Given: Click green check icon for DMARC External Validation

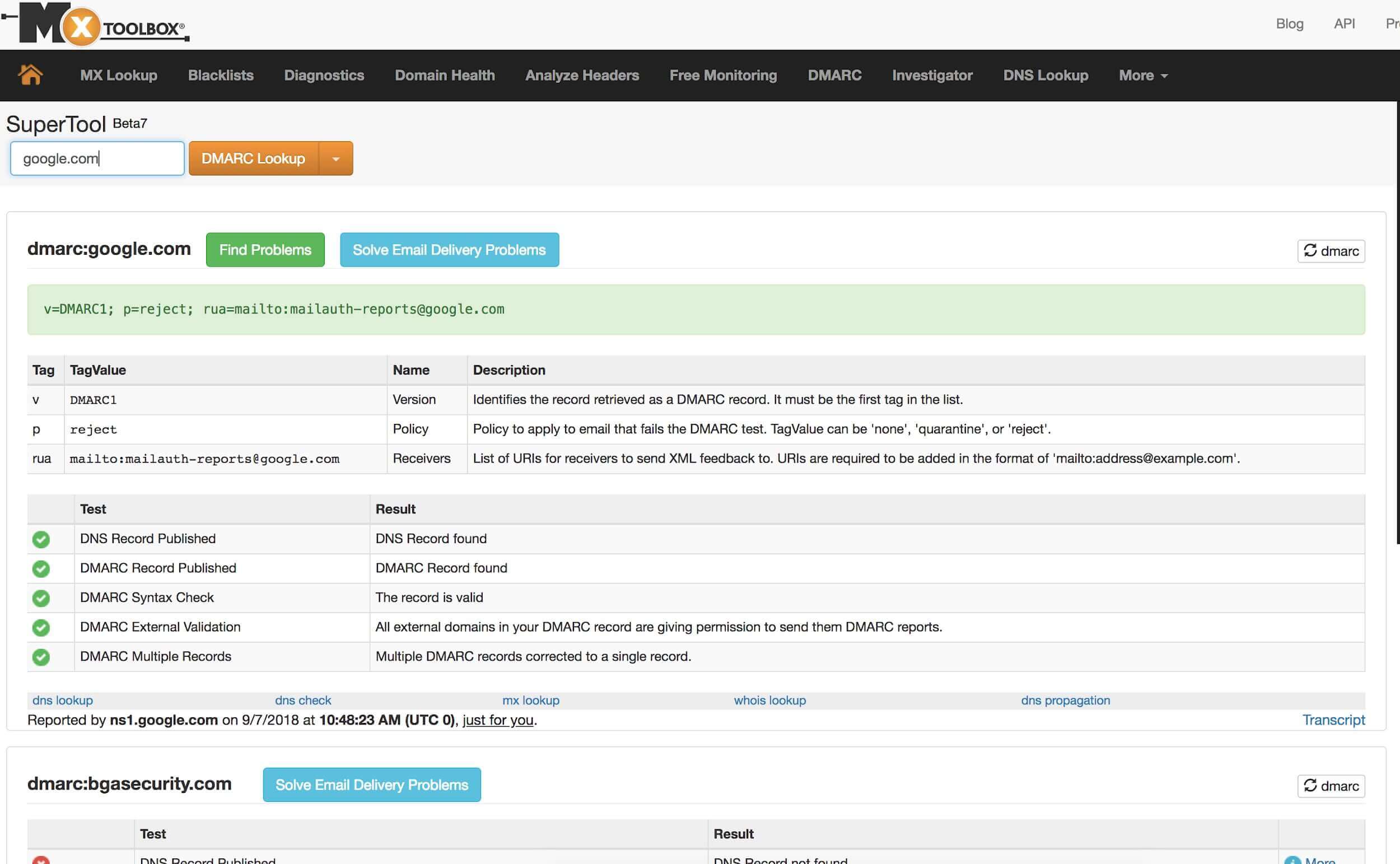Looking at the screenshot, I should (x=40, y=628).
